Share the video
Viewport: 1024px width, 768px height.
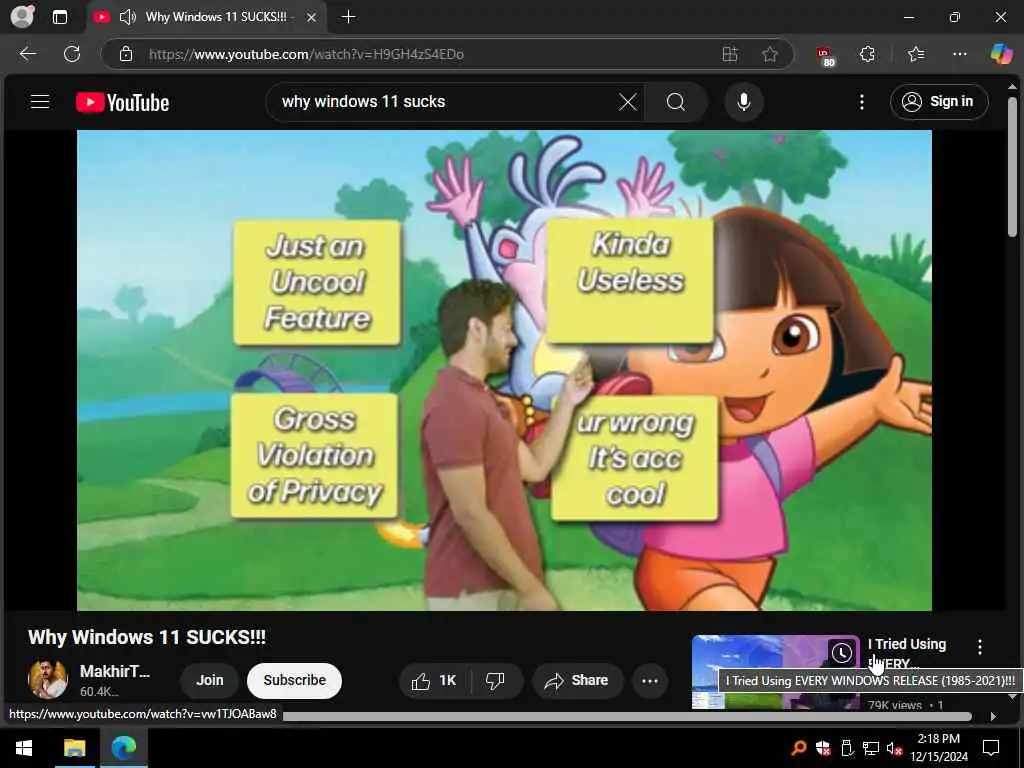pos(578,680)
